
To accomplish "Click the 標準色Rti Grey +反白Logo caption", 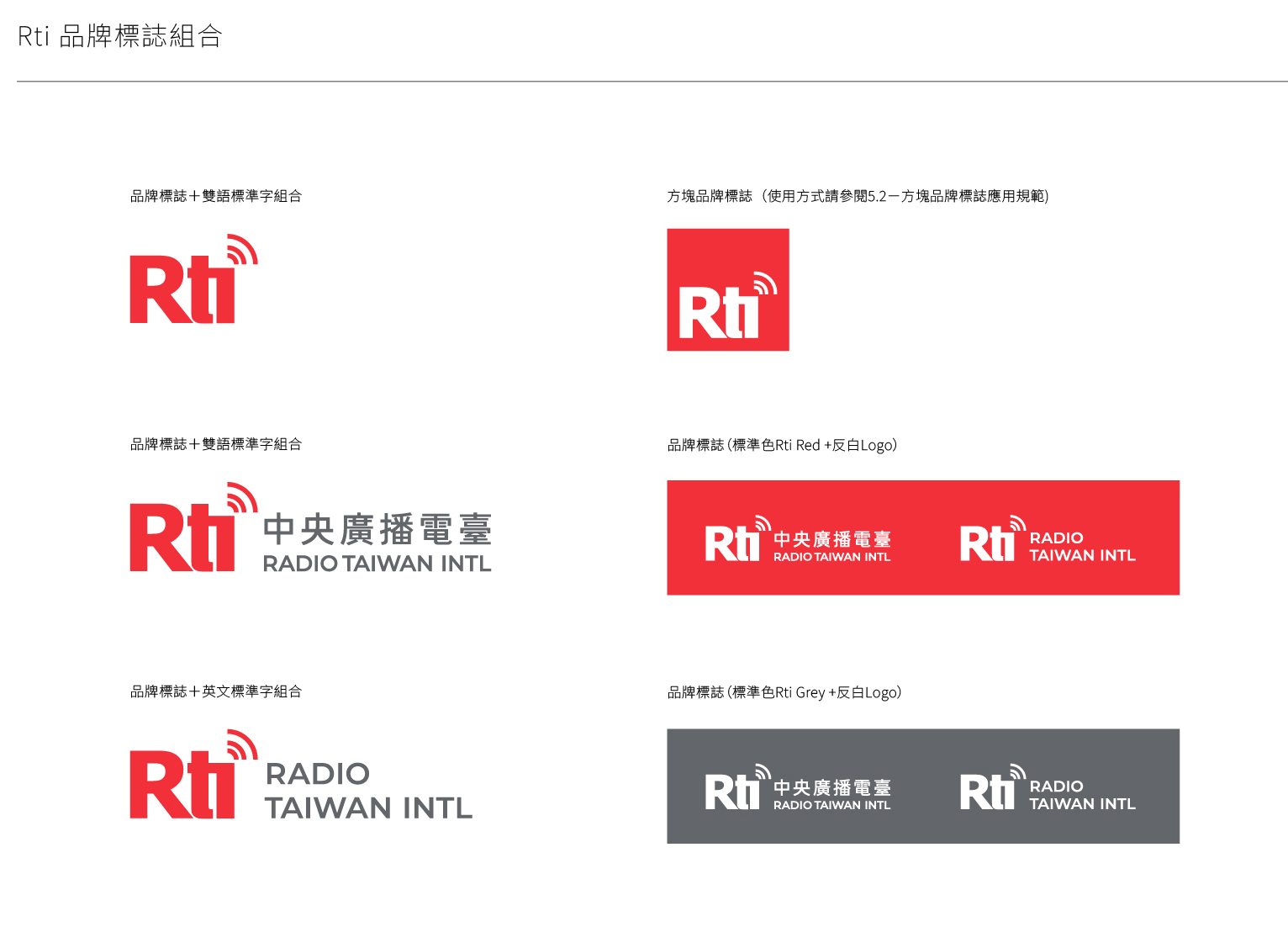I will [784, 692].
